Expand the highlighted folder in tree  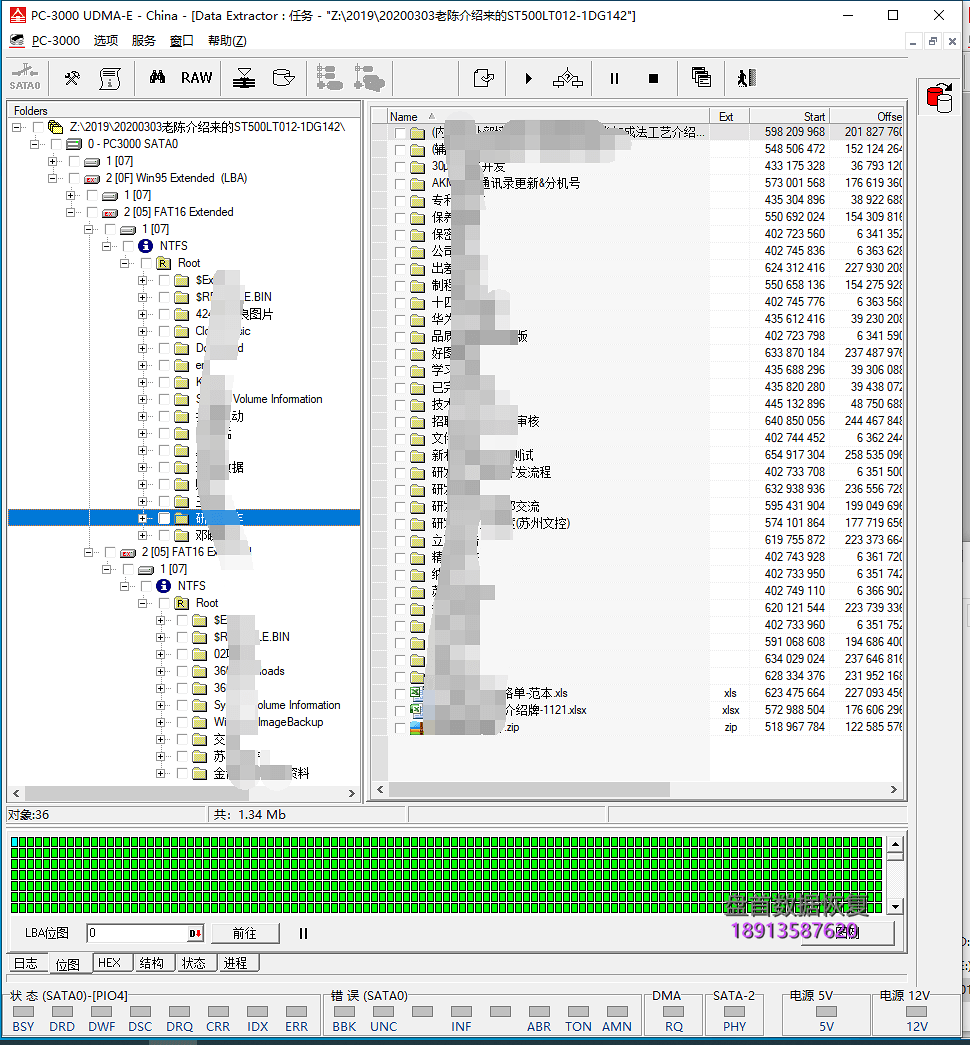point(142,518)
